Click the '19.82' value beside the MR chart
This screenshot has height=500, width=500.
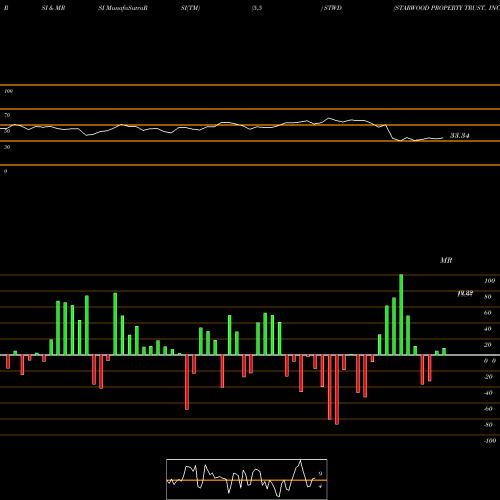click(x=465, y=293)
